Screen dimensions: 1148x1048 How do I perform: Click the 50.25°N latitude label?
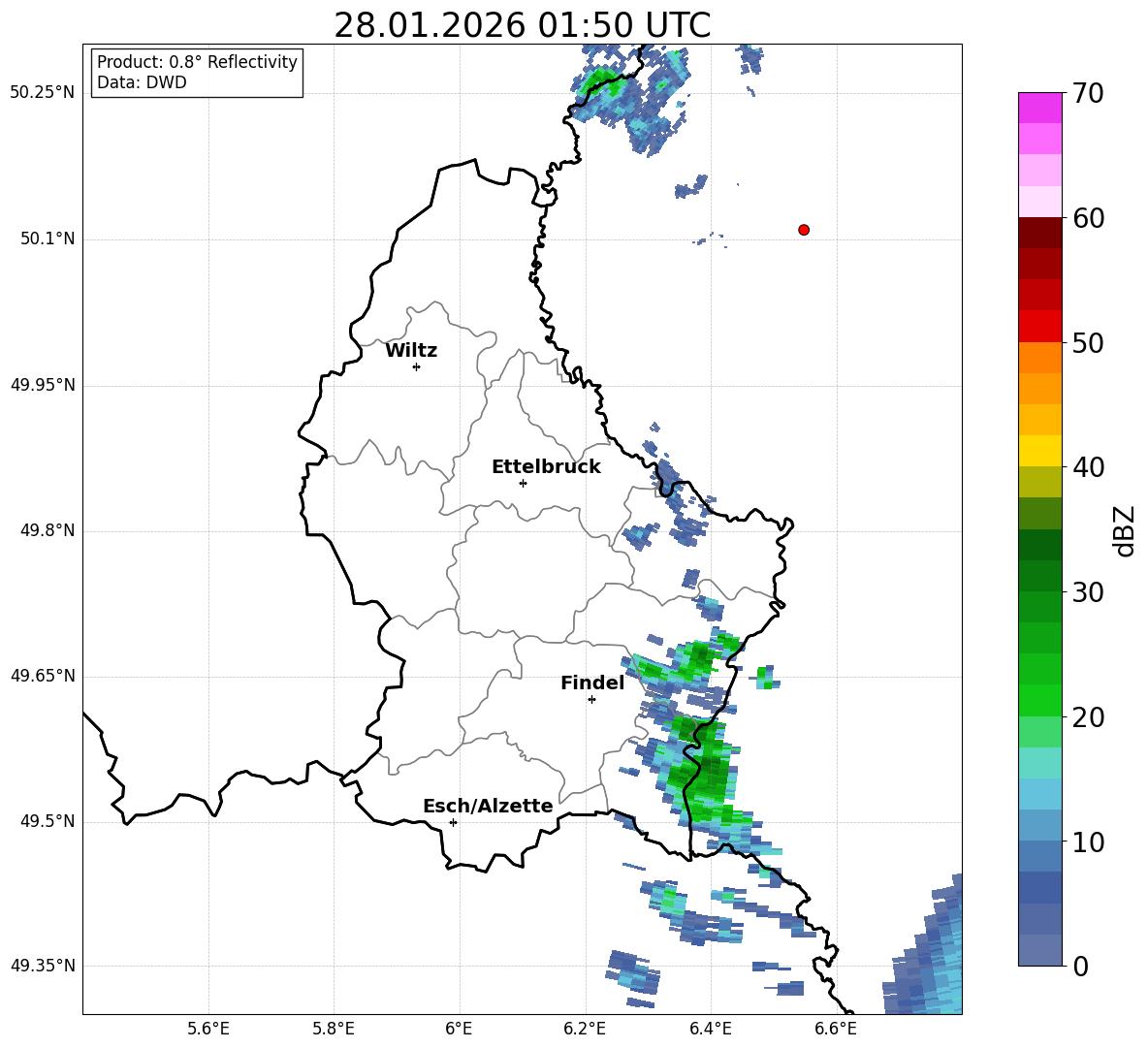43,93
